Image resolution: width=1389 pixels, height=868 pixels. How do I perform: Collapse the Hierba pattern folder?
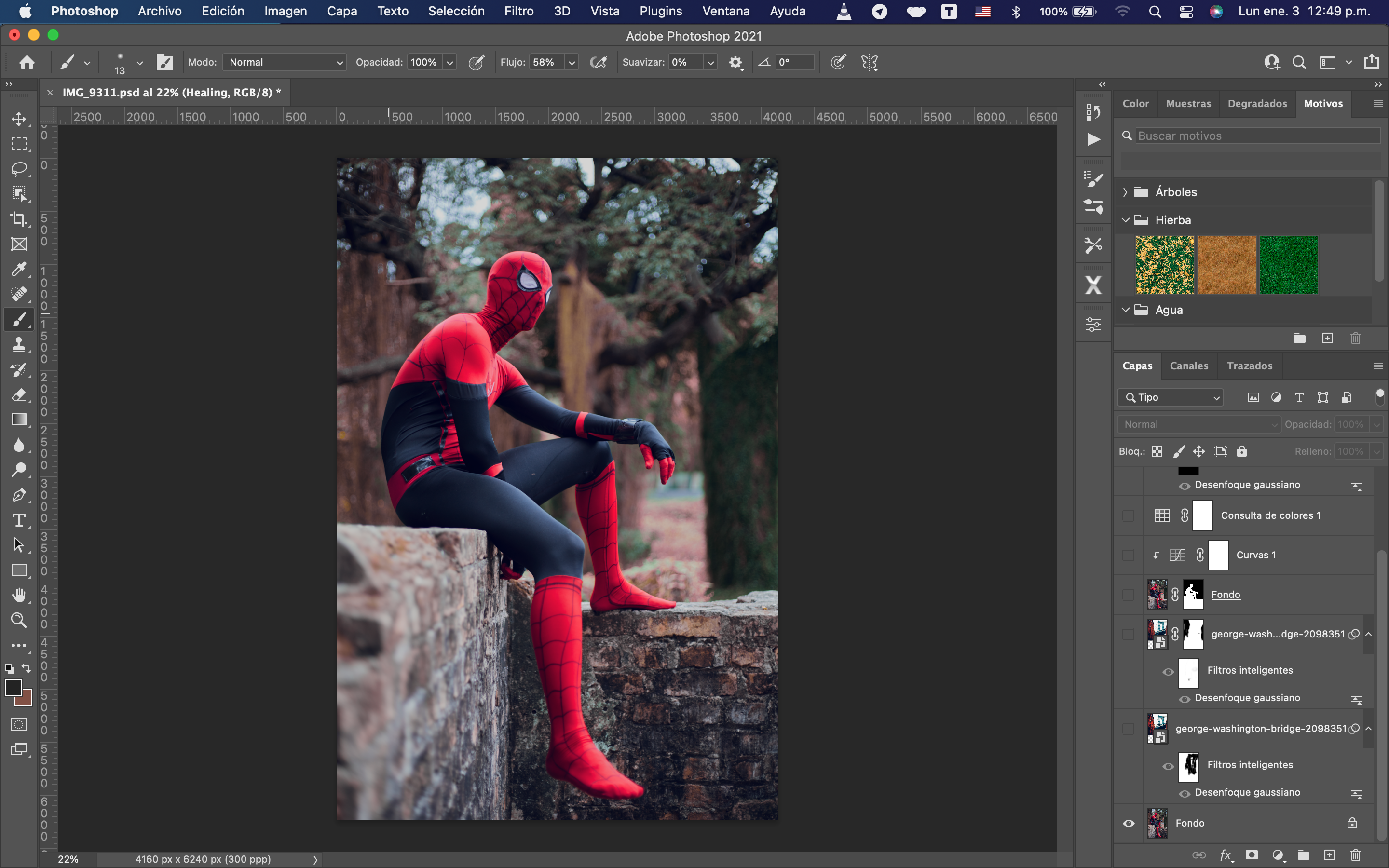(x=1125, y=220)
